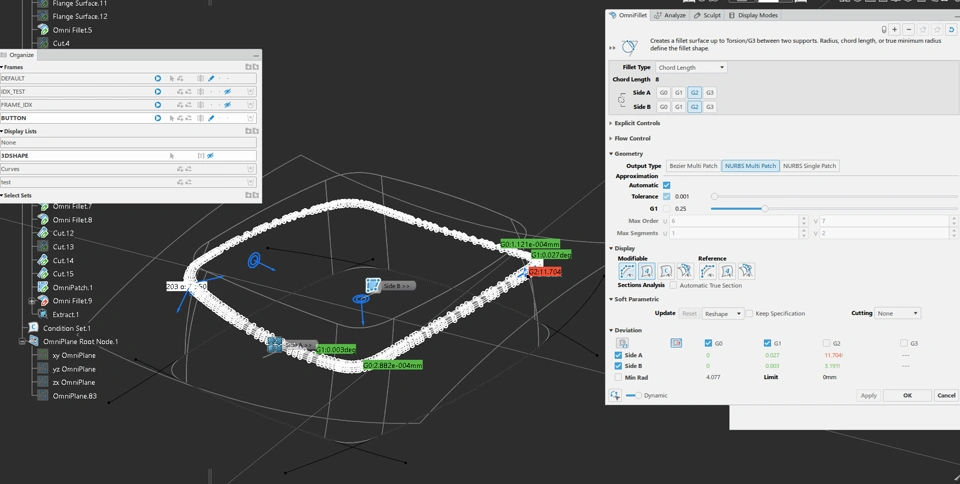This screenshot has width=960, height=484.
Task: Click the pick selection icon left of Dynamic
Action: click(615, 396)
